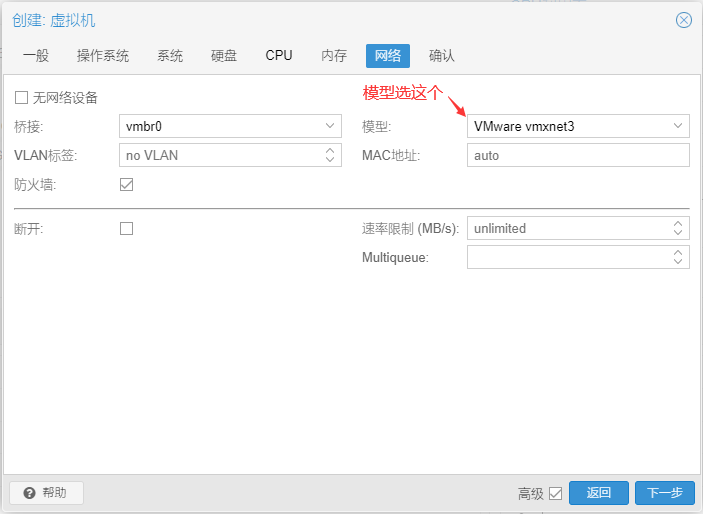Switch to the 一般 tab
The image size is (703, 514).
pos(35,56)
